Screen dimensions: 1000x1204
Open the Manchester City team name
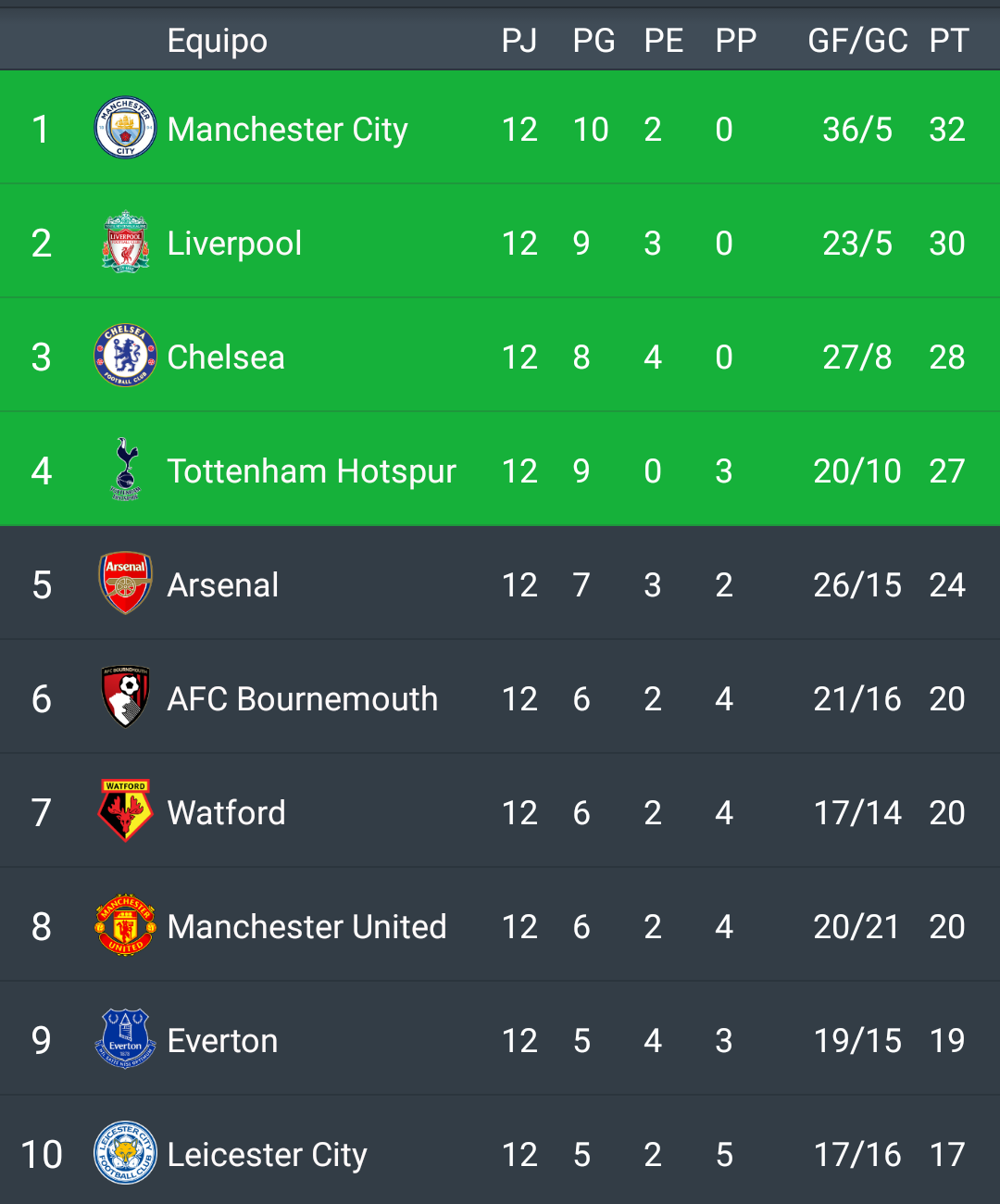pyautogui.click(x=287, y=130)
